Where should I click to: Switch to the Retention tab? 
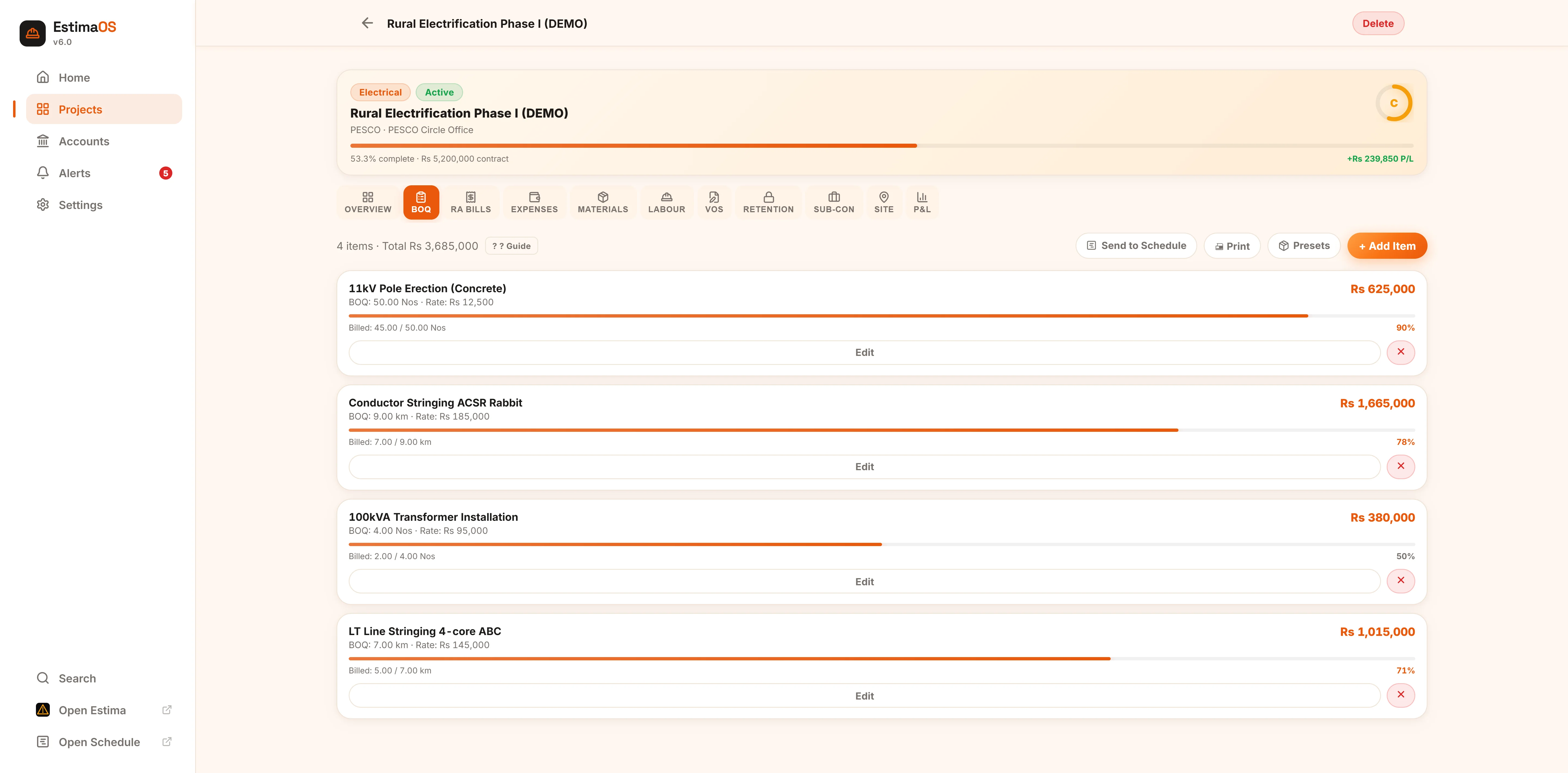768,202
